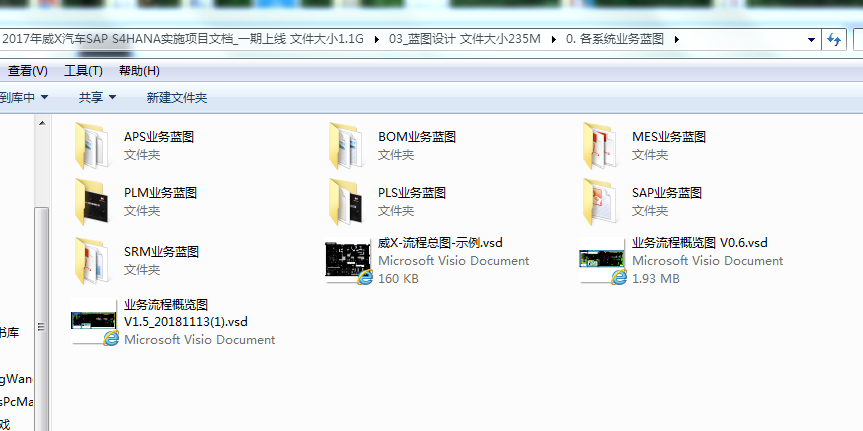
Task: Expand breadcrumb arrow before 03_蓝图设计
Action: click(x=377, y=39)
